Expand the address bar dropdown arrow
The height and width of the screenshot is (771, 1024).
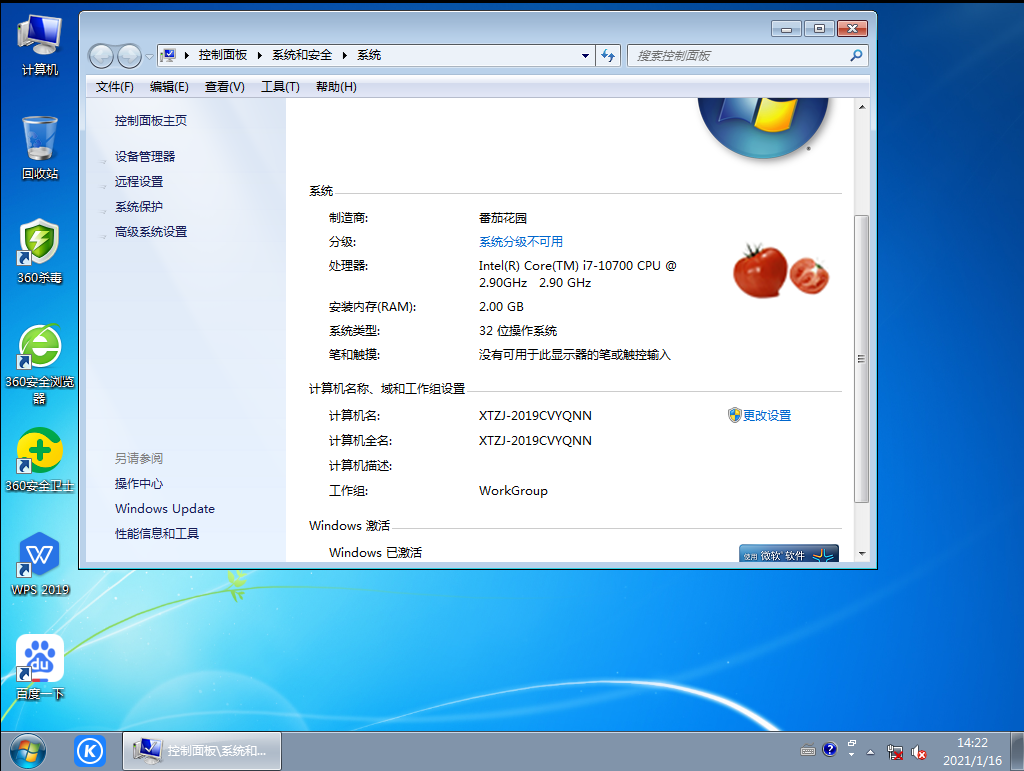coord(585,55)
